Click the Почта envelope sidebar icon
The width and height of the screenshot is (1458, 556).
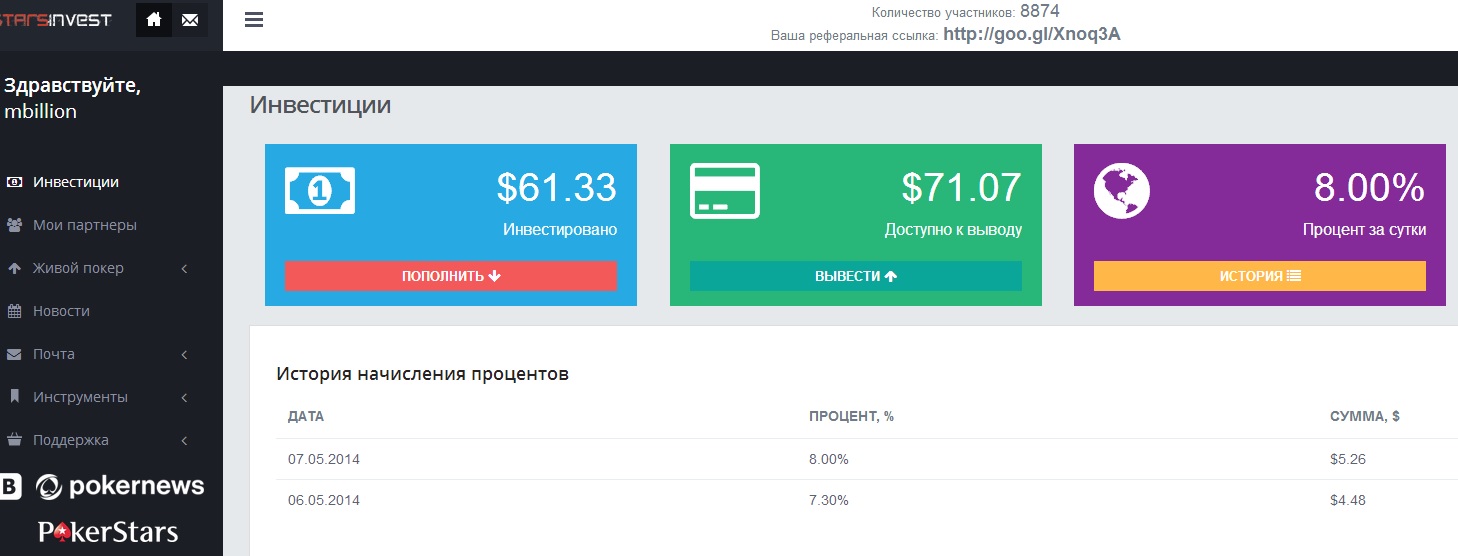(14, 354)
